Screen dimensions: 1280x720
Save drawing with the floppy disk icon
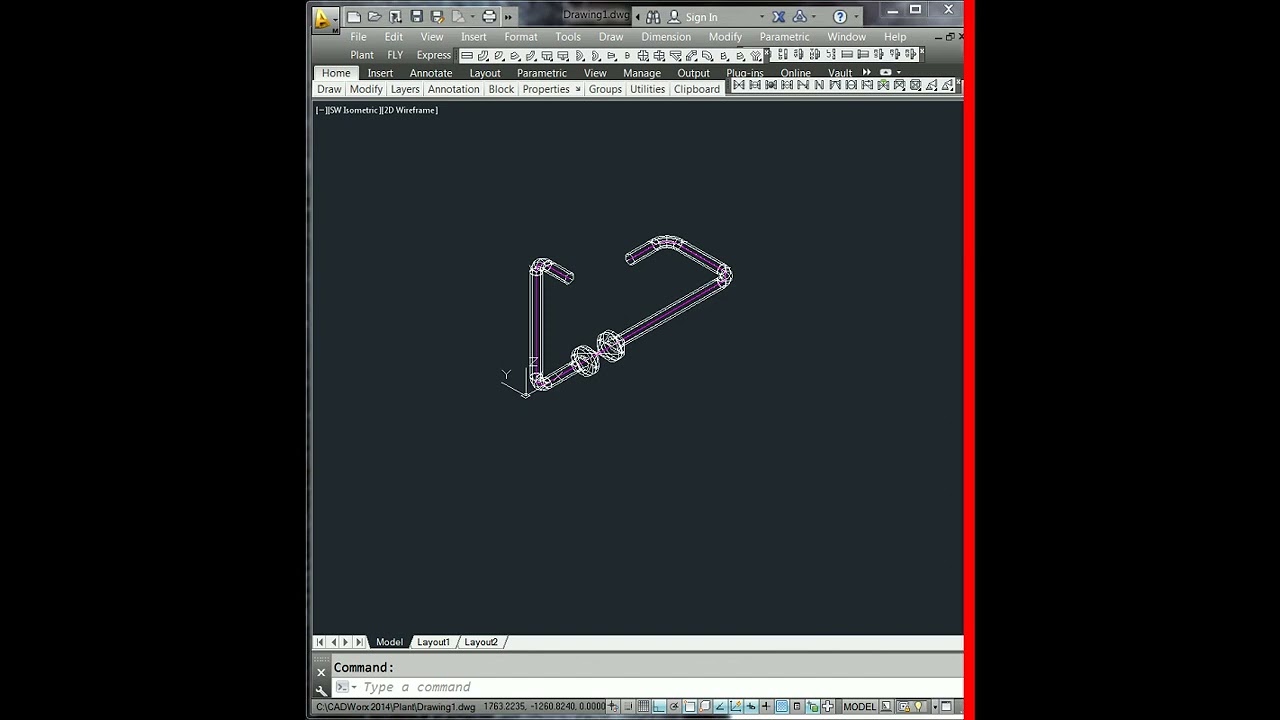click(416, 17)
